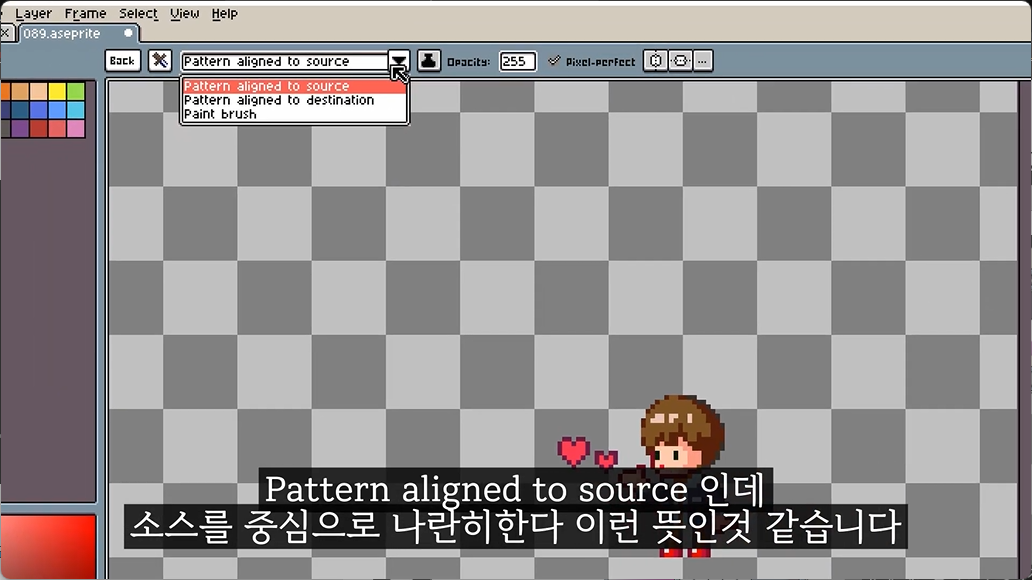Choose the 'Paint brush' option
Screen dimensions: 1032x580
click(x=294, y=114)
